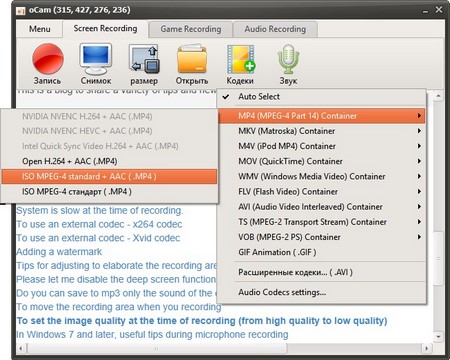Open link 'In Windows 7 and later, useful tips'
Screen dimensions: 450x360
coord(152,334)
